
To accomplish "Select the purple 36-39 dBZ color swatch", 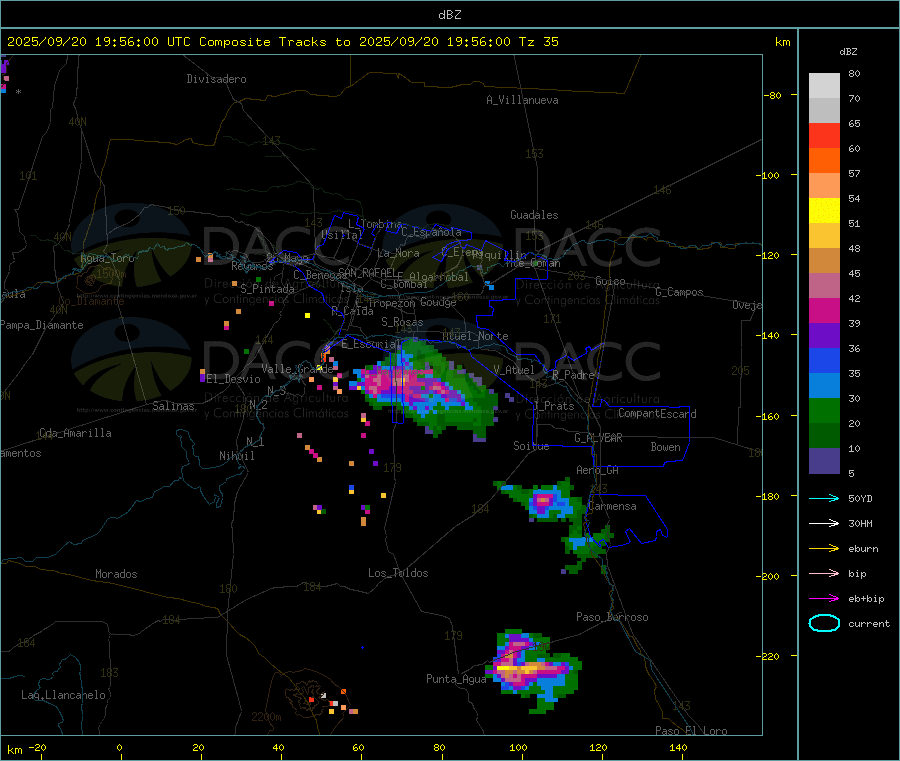I will pyautogui.click(x=824, y=336).
